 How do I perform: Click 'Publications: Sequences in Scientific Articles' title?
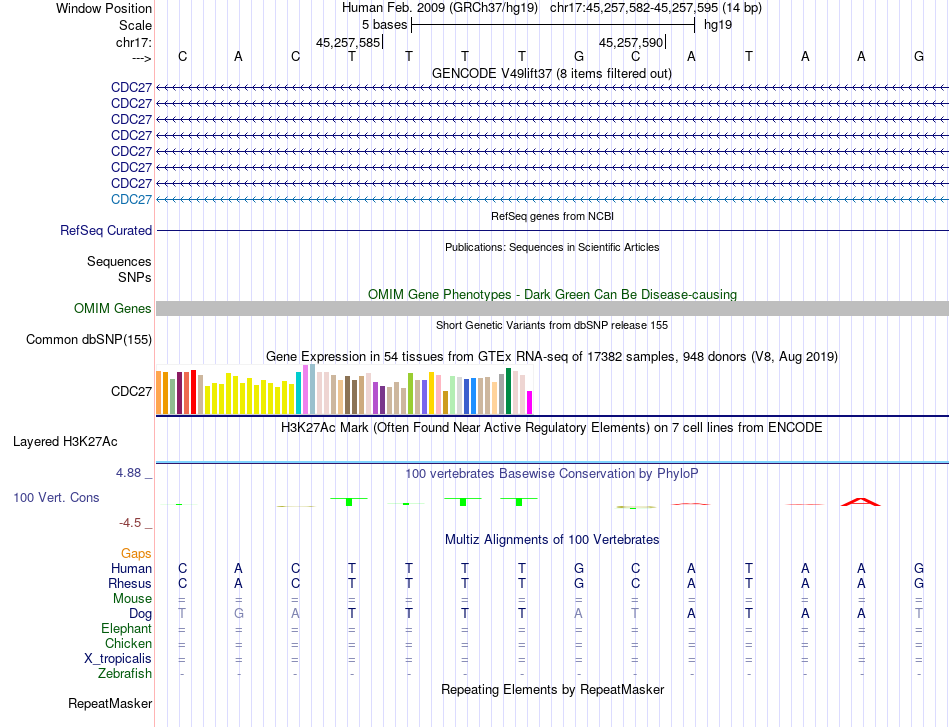click(552, 247)
